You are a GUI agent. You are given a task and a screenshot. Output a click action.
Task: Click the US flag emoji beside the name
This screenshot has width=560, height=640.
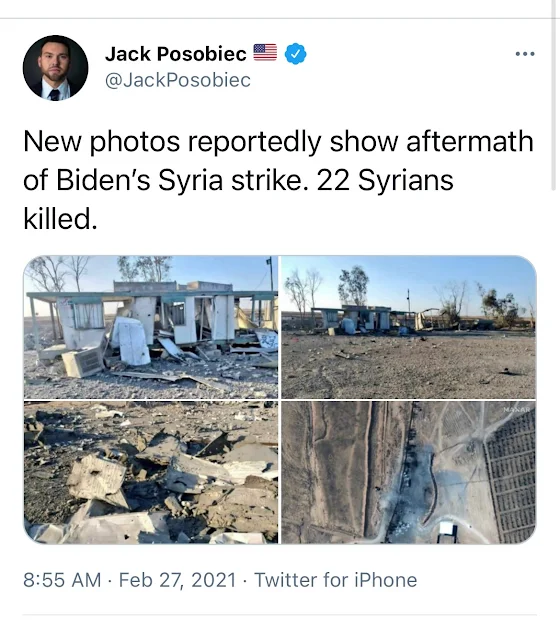[x=265, y=52]
